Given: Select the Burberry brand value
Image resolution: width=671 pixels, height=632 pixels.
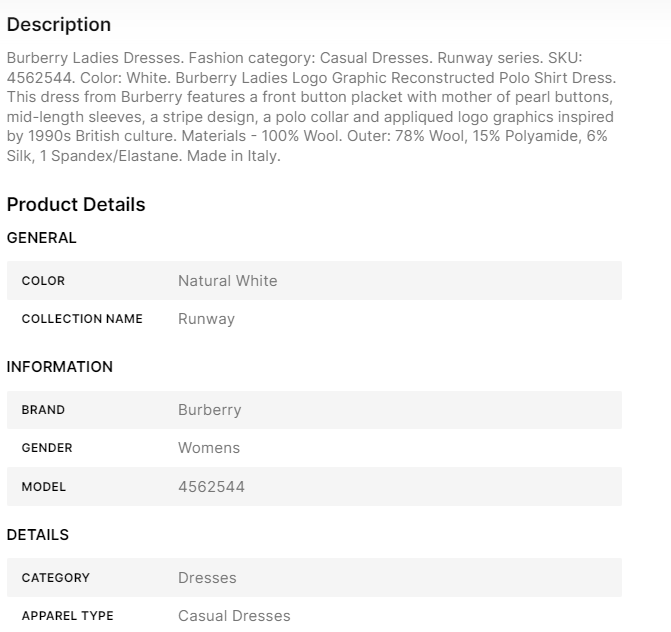Looking at the screenshot, I should pos(209,410).
